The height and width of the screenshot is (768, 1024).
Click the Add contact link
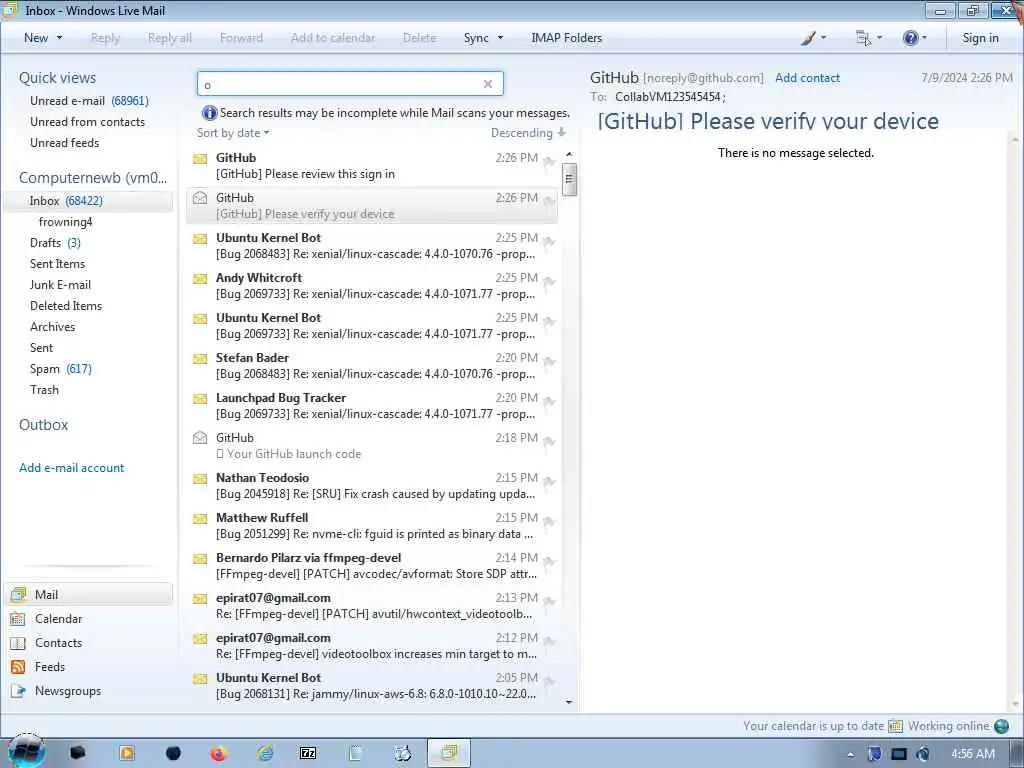[807, 78]
